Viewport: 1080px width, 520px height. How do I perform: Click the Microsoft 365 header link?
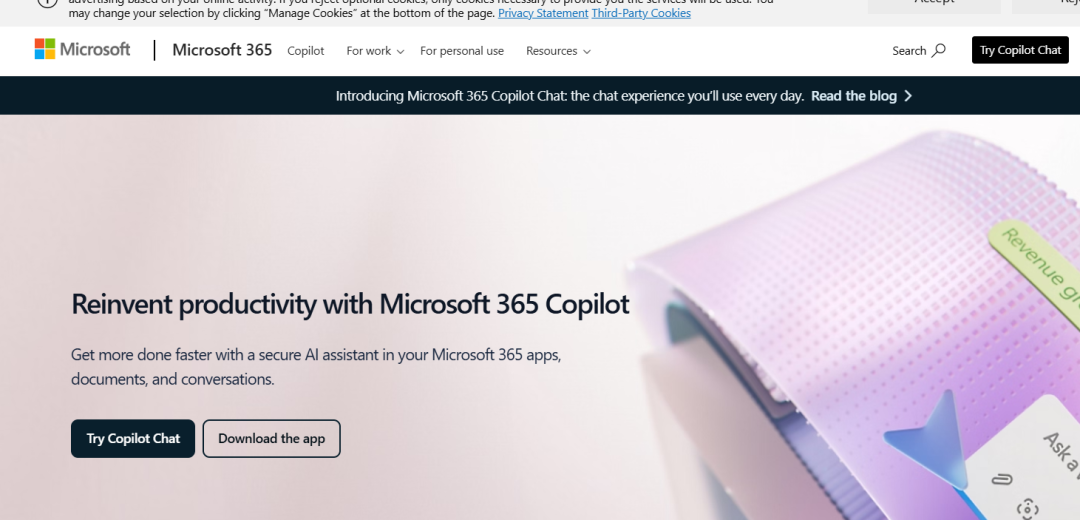(222, 50)
